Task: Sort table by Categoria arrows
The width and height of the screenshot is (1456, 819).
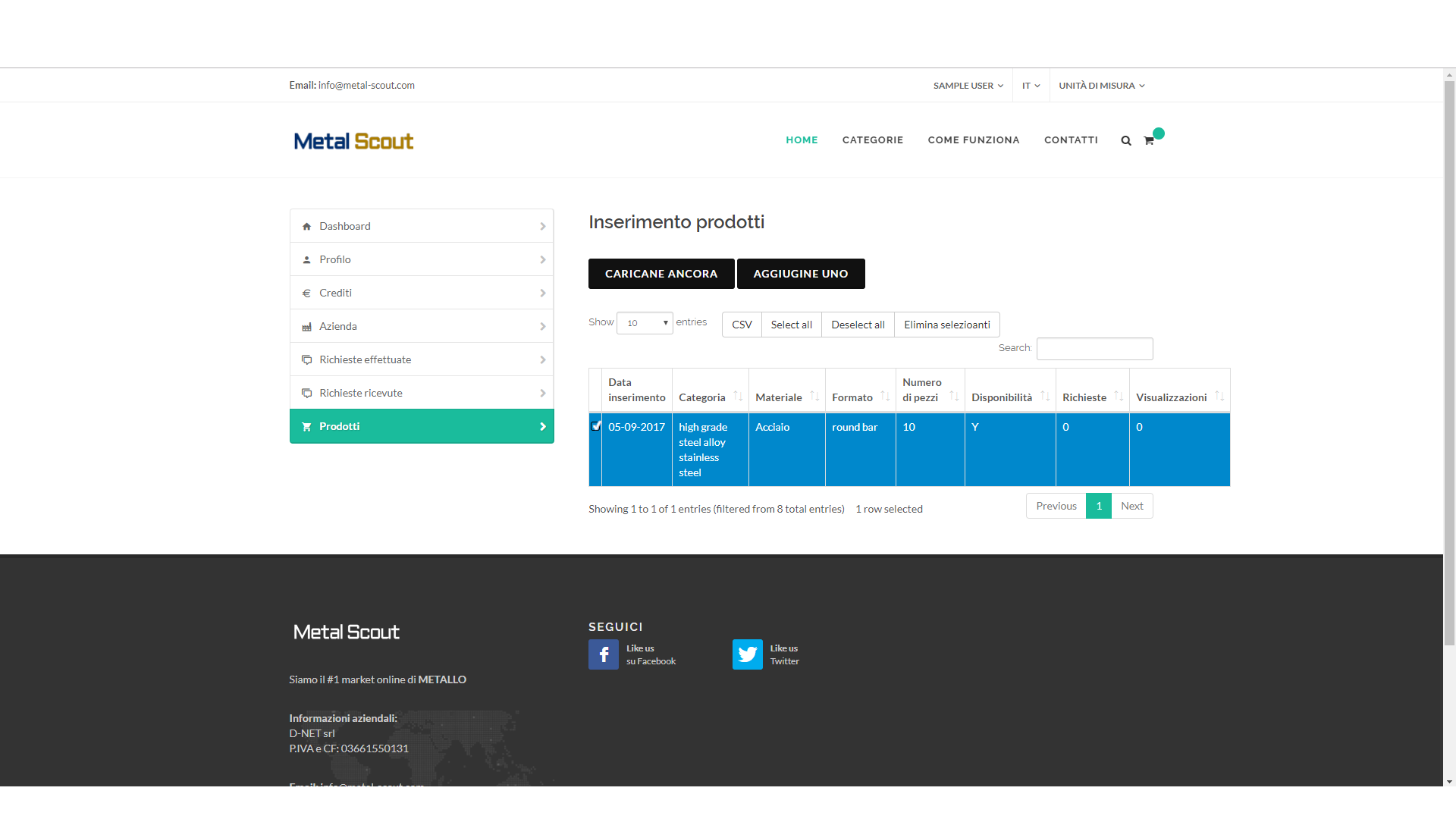Action: pos(738,396)
